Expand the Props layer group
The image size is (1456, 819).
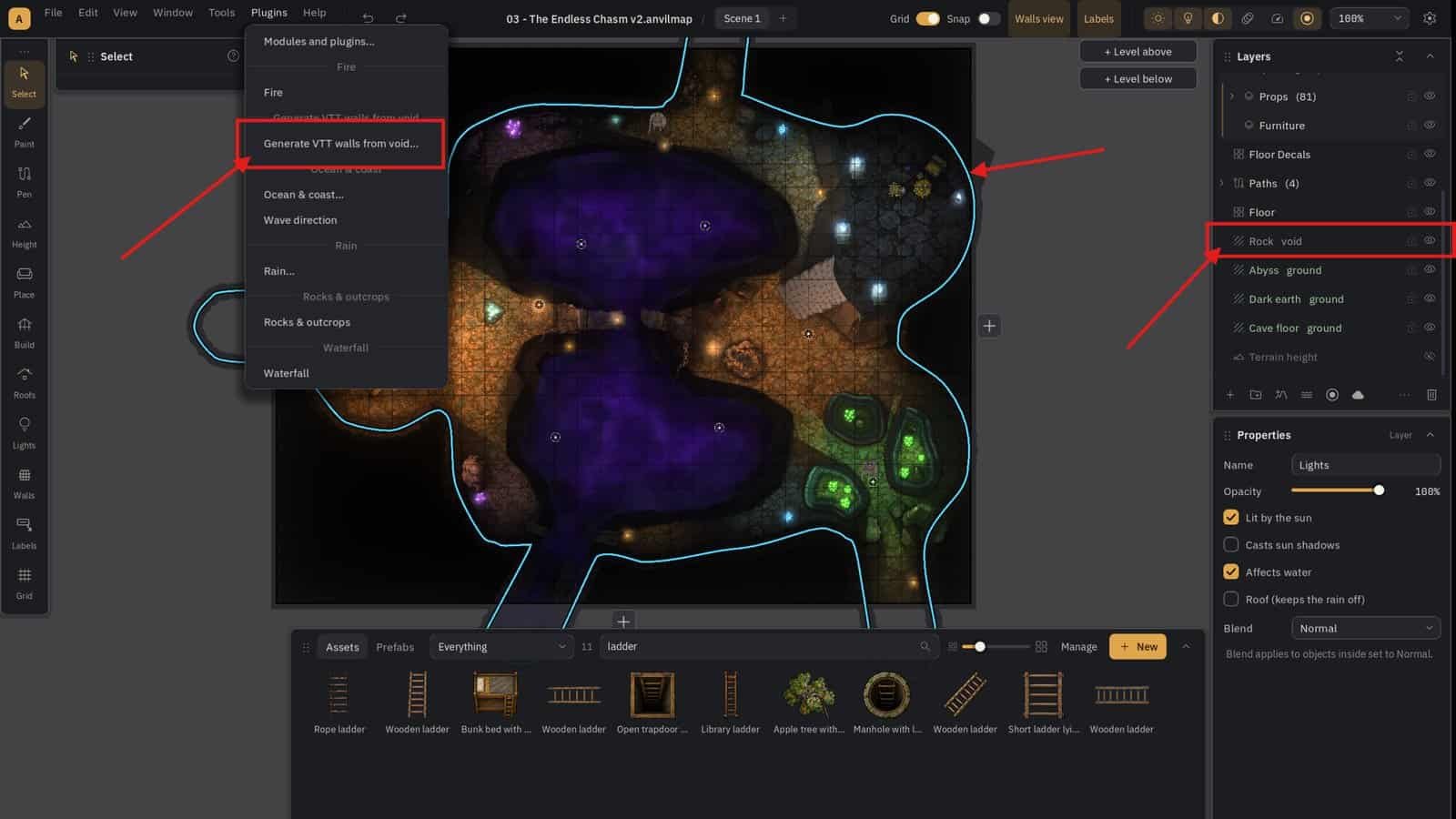coord(1232,96)
